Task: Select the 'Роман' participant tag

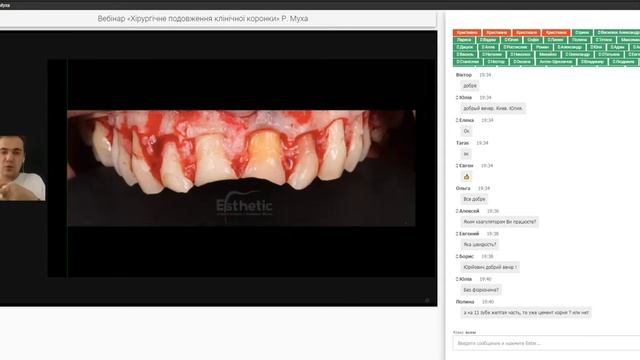Action: (x=542, y=47)
